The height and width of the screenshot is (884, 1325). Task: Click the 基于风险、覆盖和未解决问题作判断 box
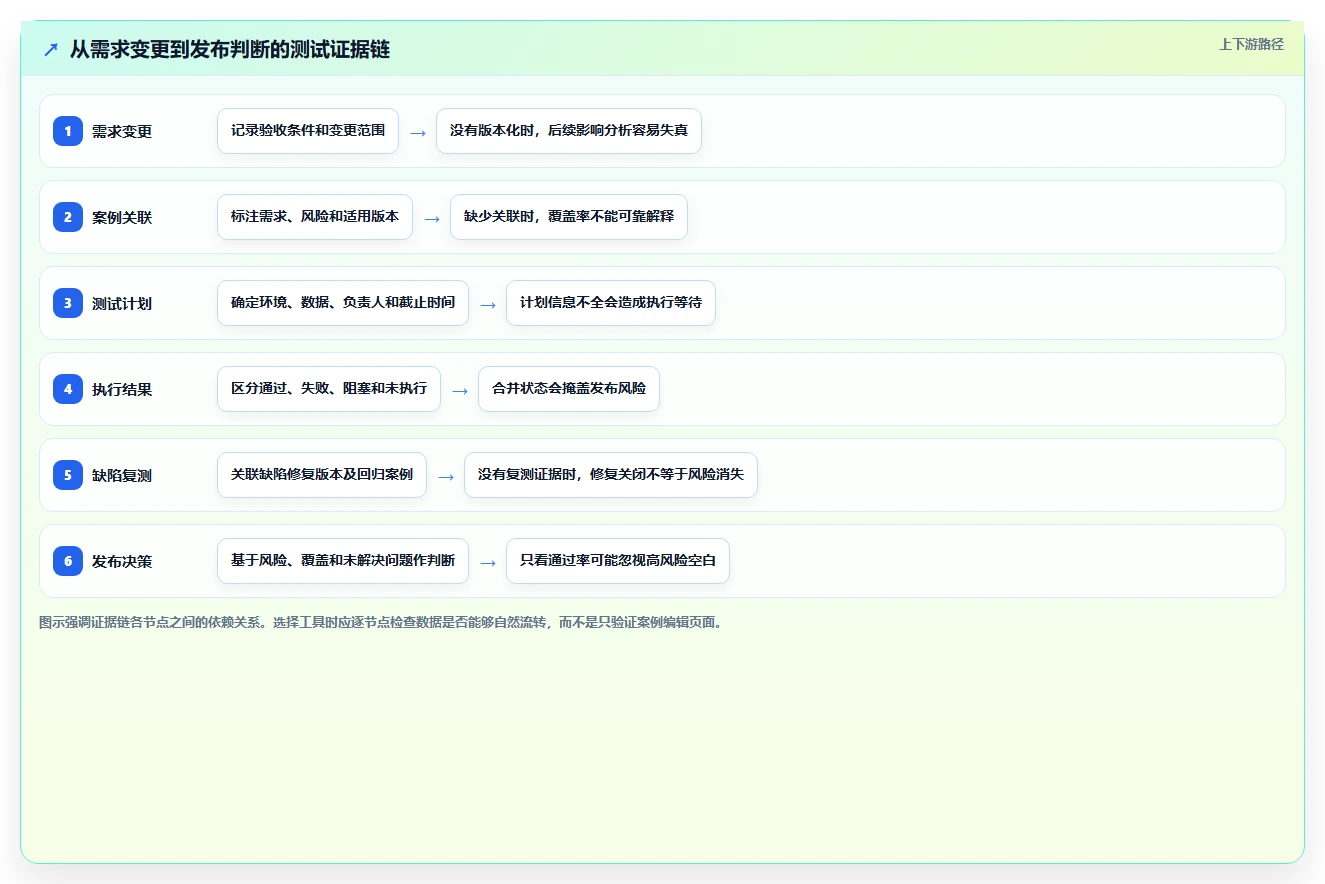pyautogui.click(x=343, y=561)
